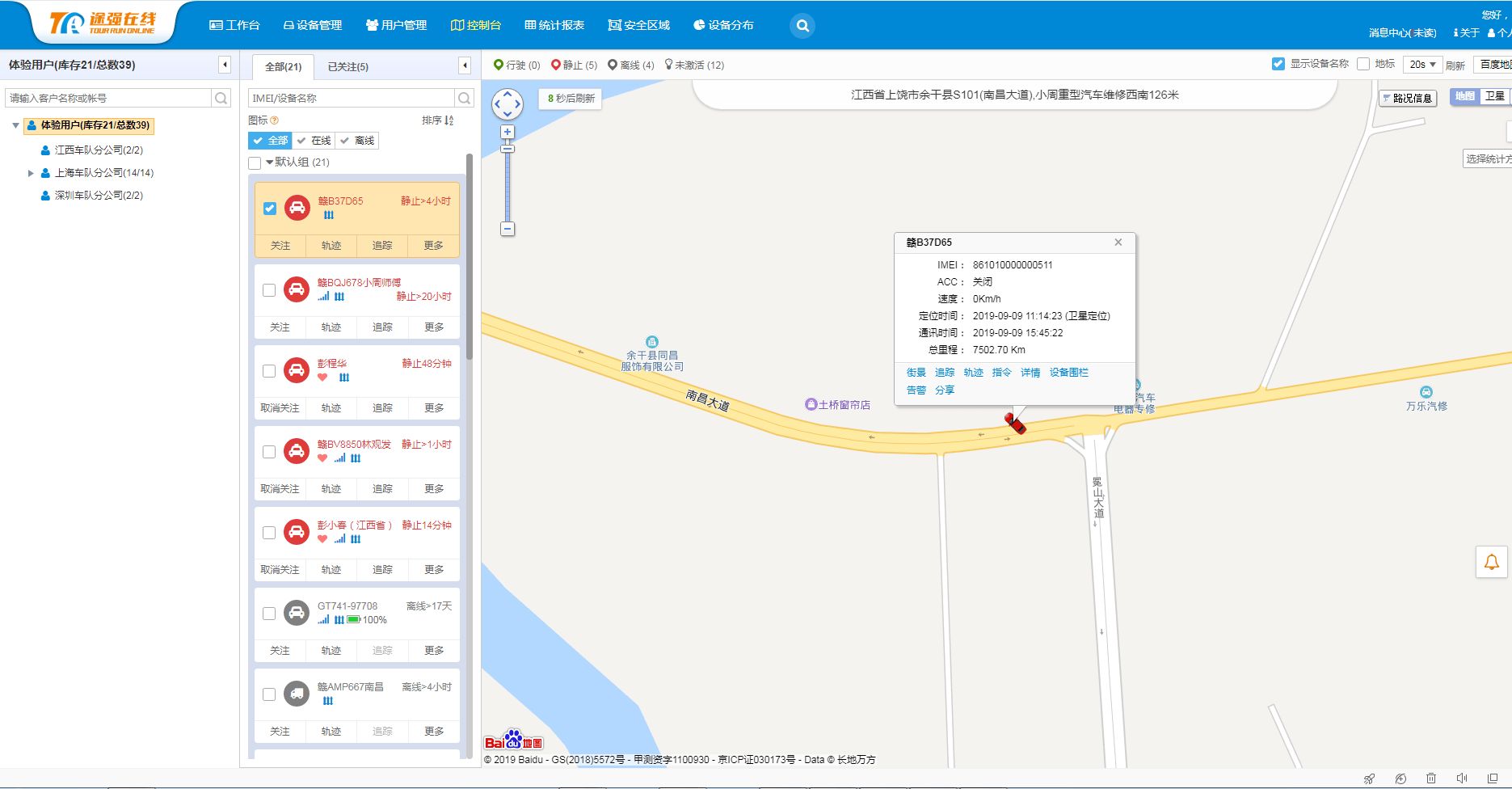Click 更多 button for 赣B37D65 device
1512x789 pixels.
point(434,246)
